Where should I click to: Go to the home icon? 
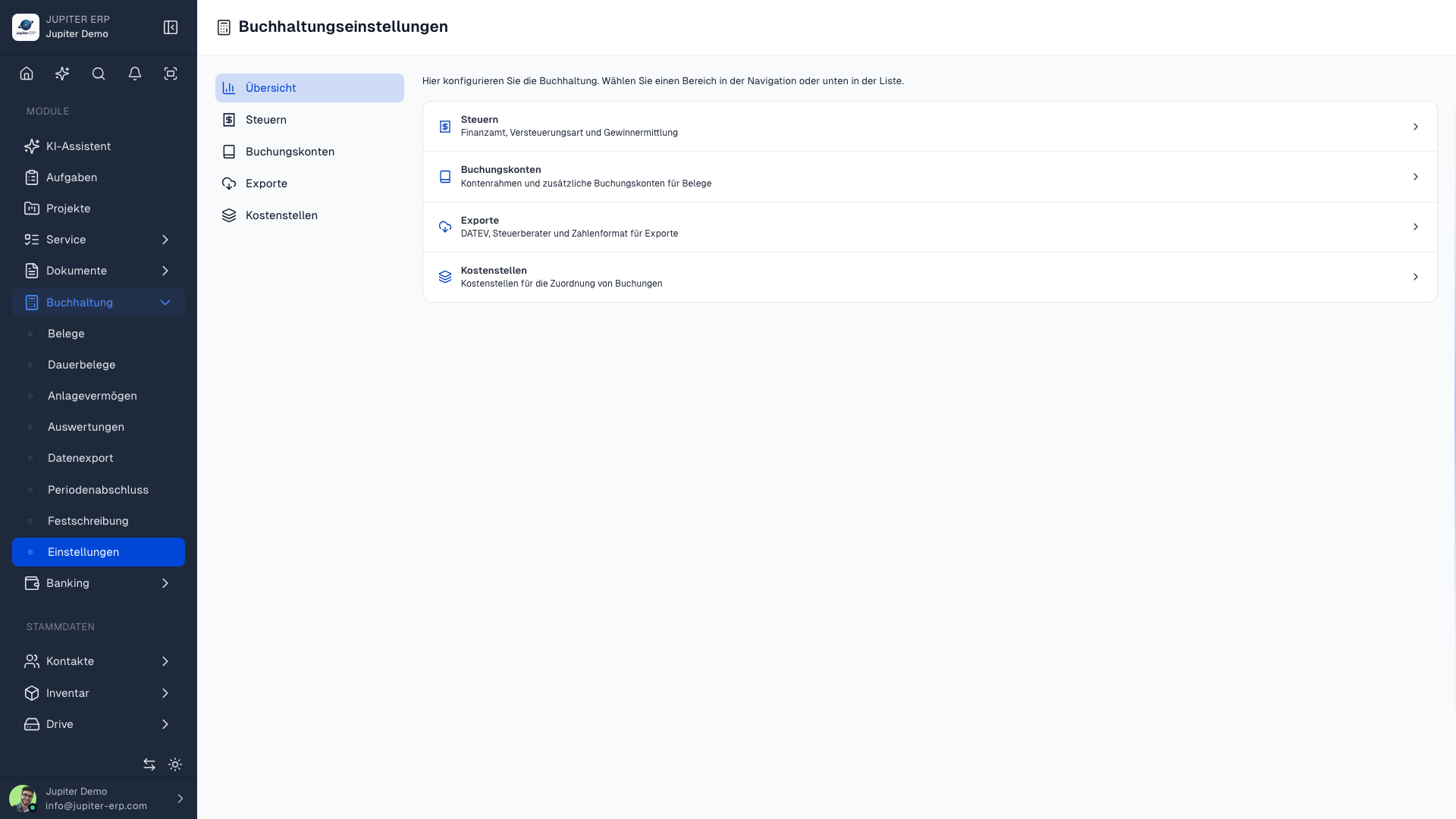pyautogui.click(x=27, y=74)
